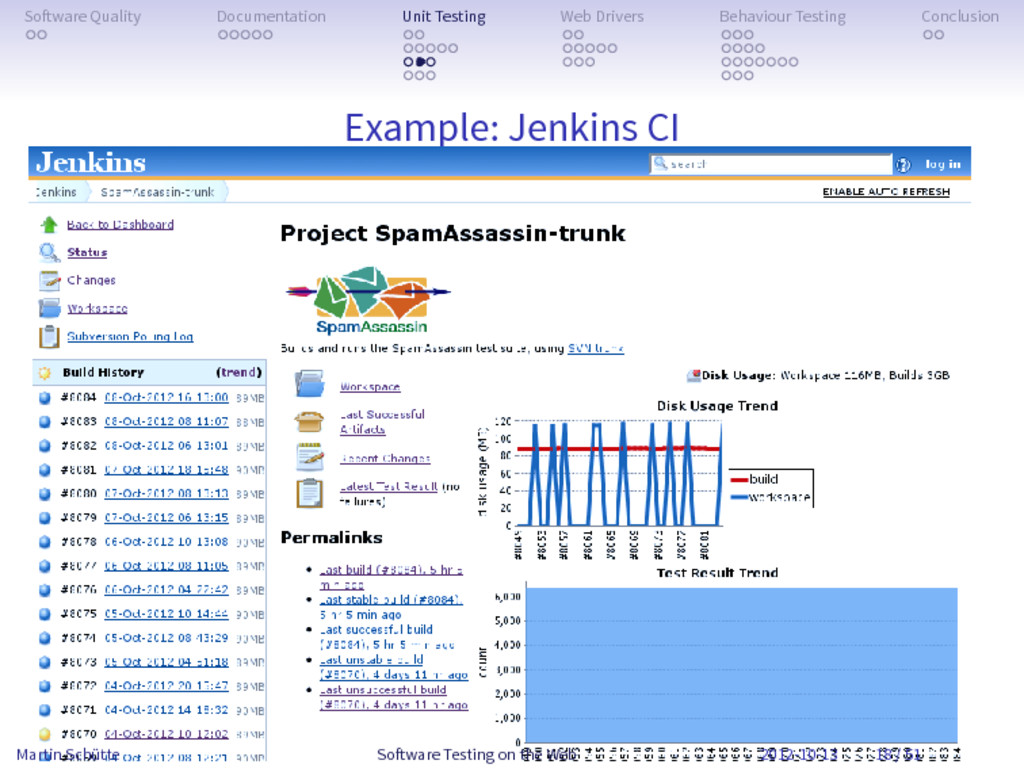This screenshot has height=768, width=1024.
Task: Click the blue status ball for build #8083
Action: pos(44,421)
